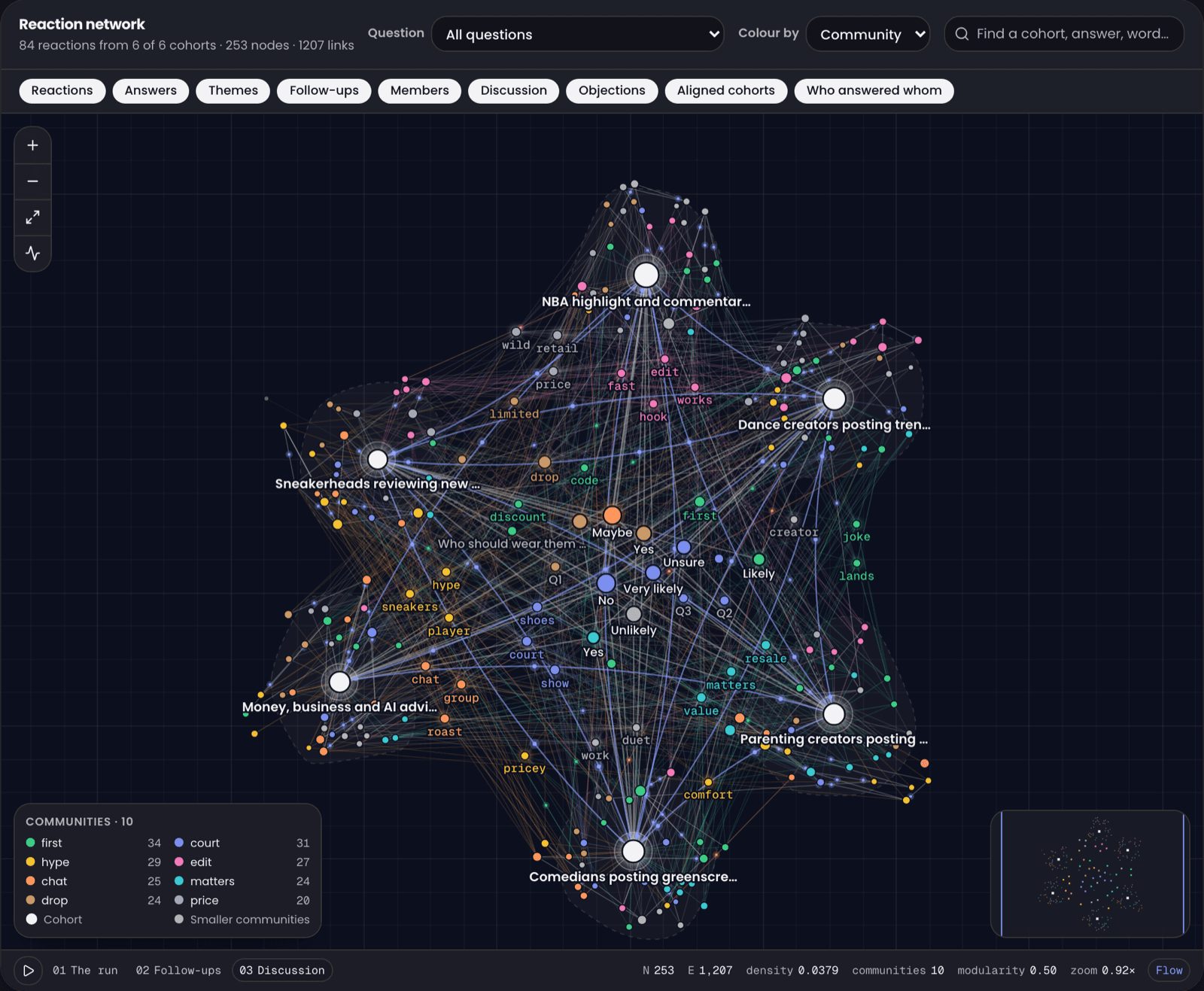Image resolution: width=1204 pixels, height=991 pixels.
Task: Select the Dance creators cohort node
Action: coord(834,399)
